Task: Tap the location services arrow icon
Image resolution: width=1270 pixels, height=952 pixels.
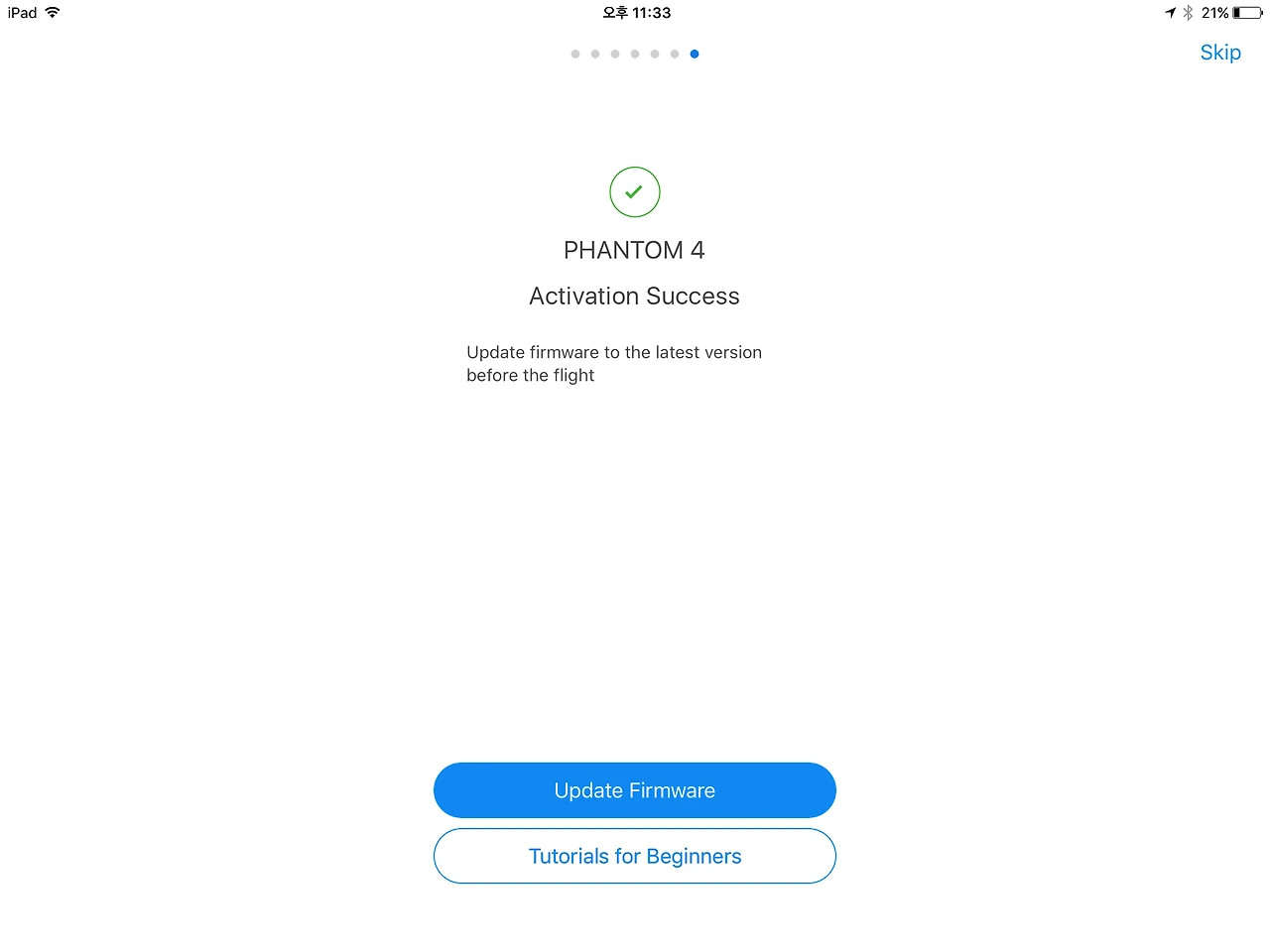Action: click(x=1170, y=13)
